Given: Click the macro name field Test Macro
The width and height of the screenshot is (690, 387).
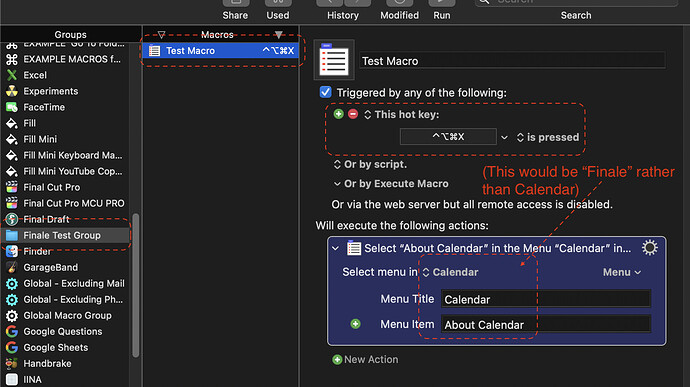Looking at the screenshot, I should coord(513,61).
